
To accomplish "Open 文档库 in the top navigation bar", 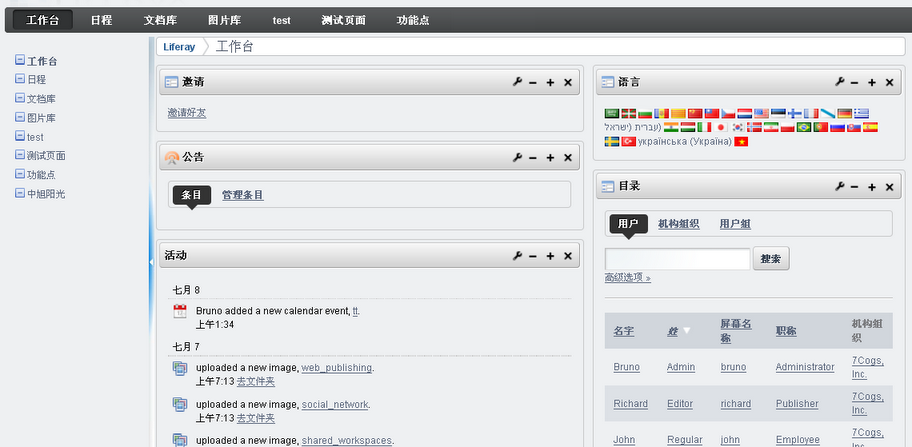I will [161, 20].
